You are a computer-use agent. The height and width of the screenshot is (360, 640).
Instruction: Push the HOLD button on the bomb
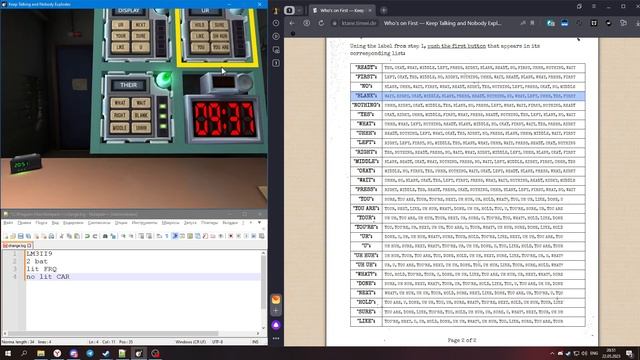tap(199, 25)
